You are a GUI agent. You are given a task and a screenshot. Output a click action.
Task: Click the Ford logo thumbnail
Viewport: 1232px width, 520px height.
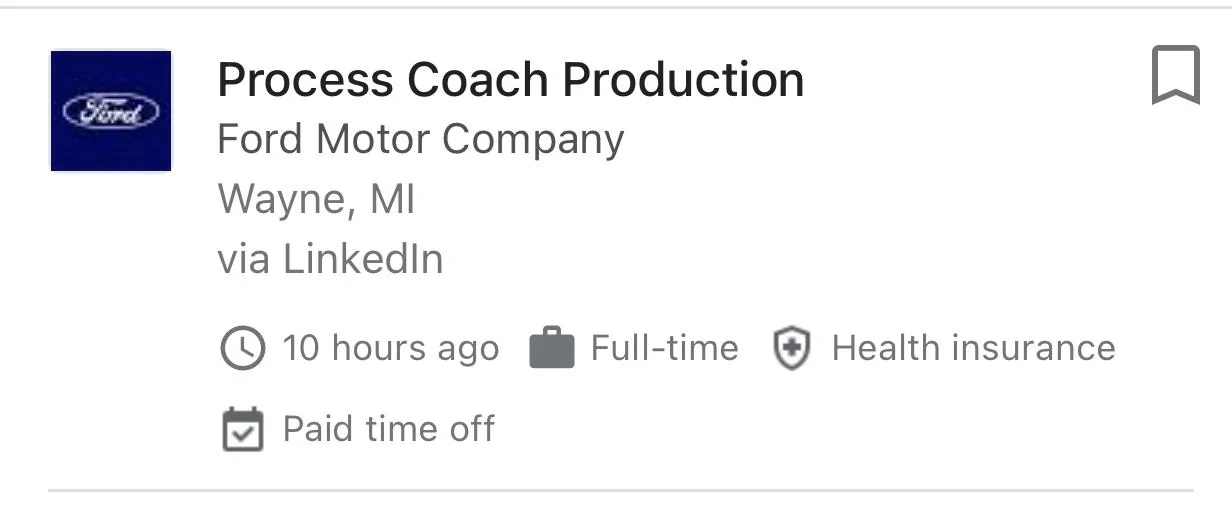pyautogui.click(x=111, y=111)
